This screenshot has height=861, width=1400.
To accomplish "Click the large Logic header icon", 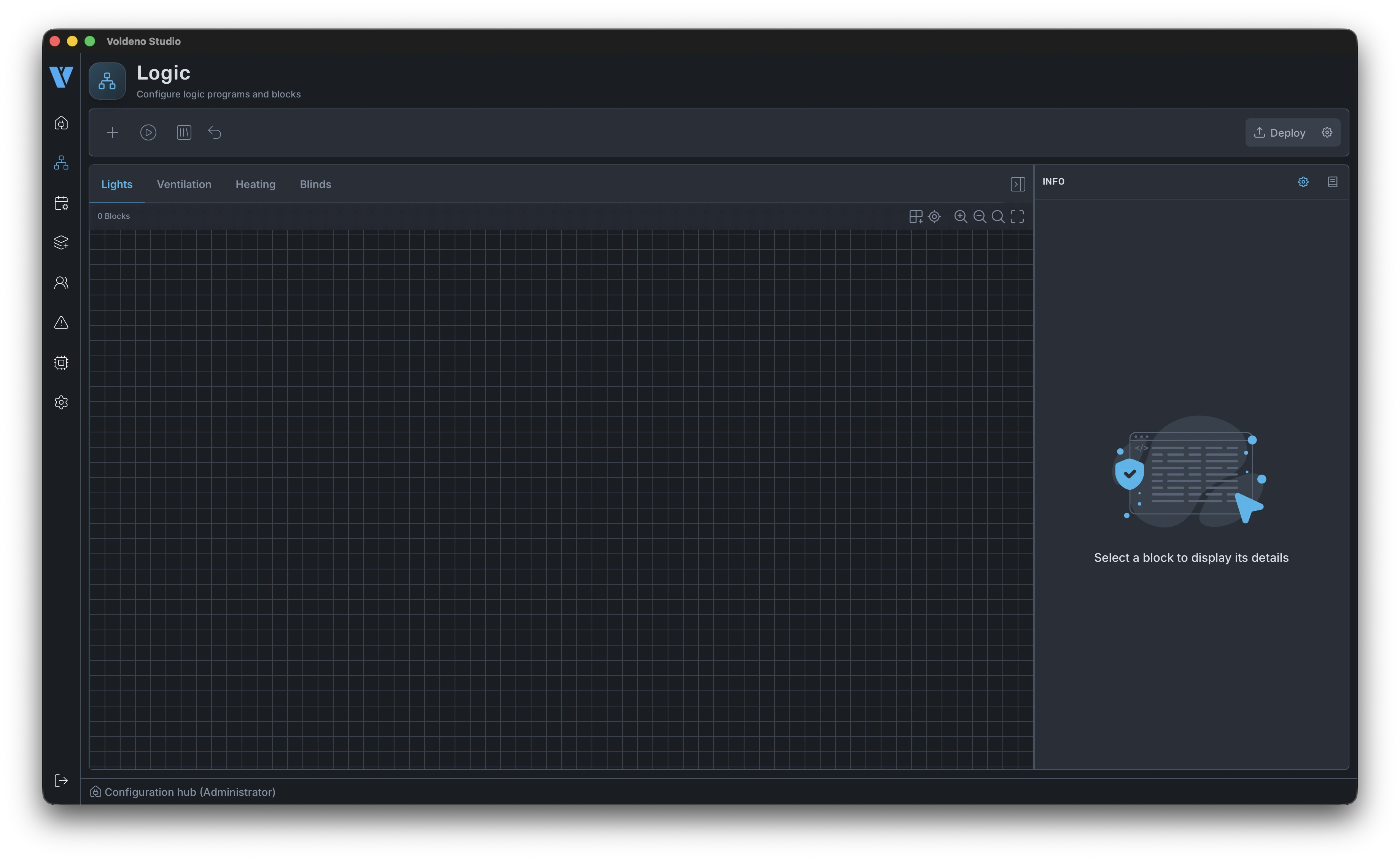I will [x=107, y=81].
